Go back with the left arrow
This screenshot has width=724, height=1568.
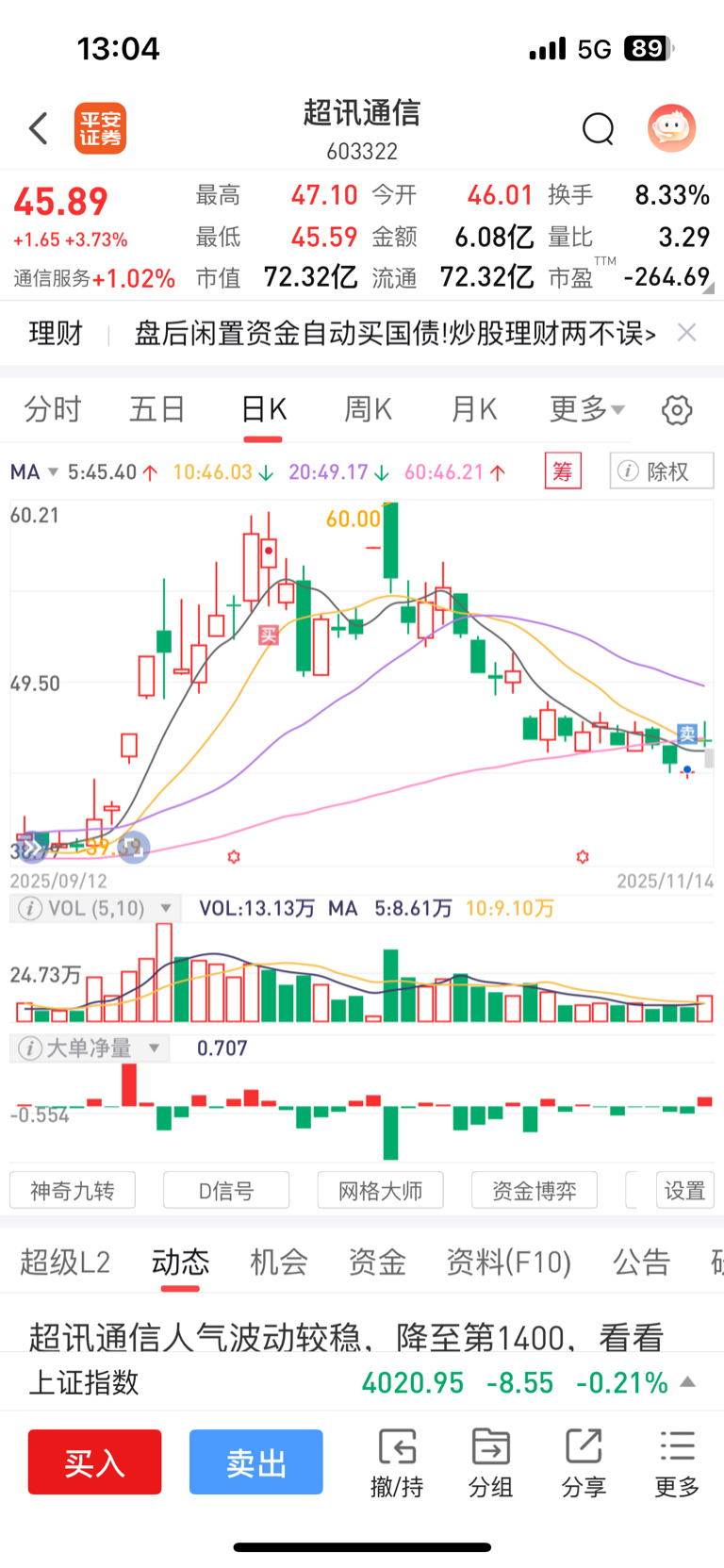[x=39, y=128]
